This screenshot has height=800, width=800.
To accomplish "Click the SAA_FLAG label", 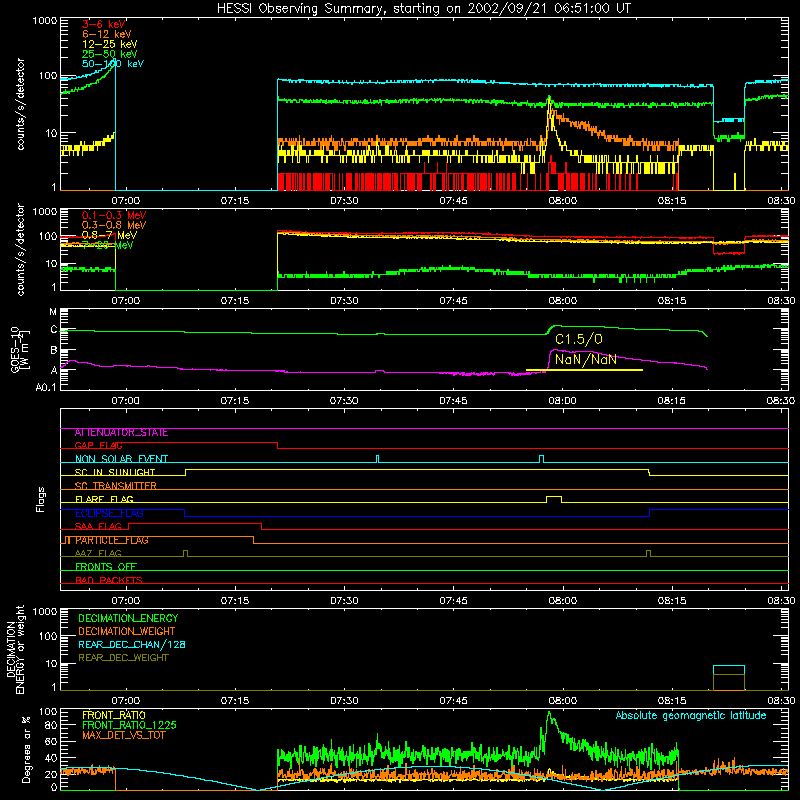I will [x=98, y=527].
